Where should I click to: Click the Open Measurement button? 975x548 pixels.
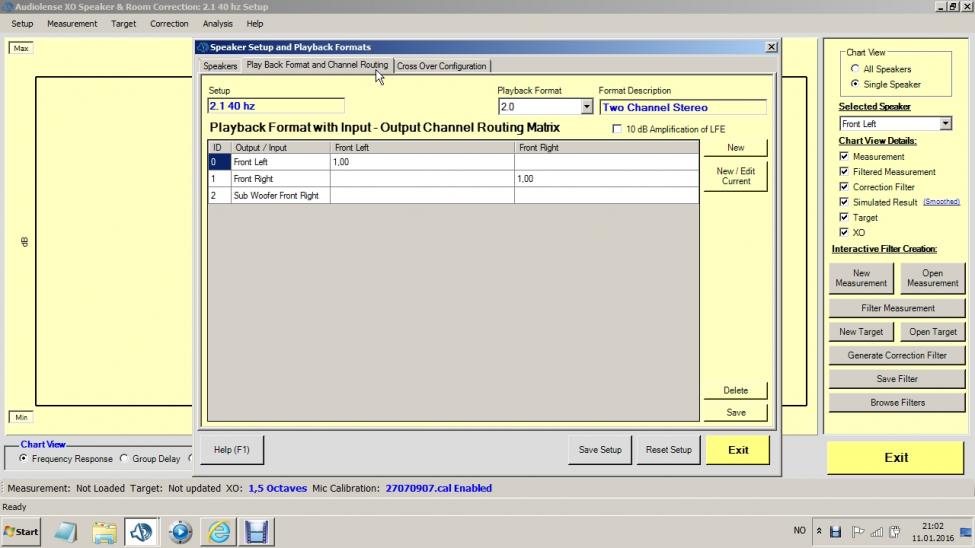(x=932, y=278)
